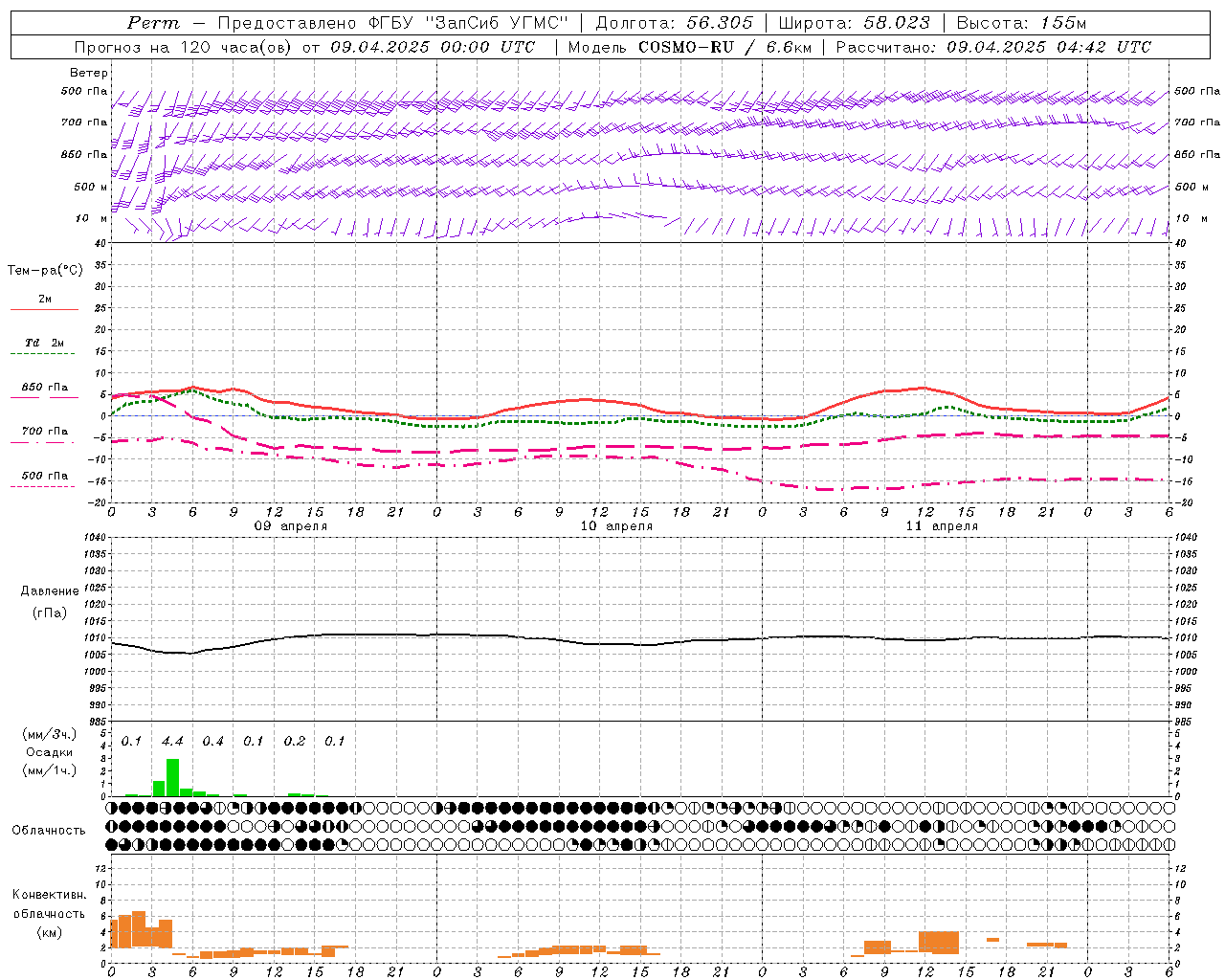The width and height of the screenshot is (1225, 980).
Task: Click the date label '09 апреля'
Action: pos(291,526)
